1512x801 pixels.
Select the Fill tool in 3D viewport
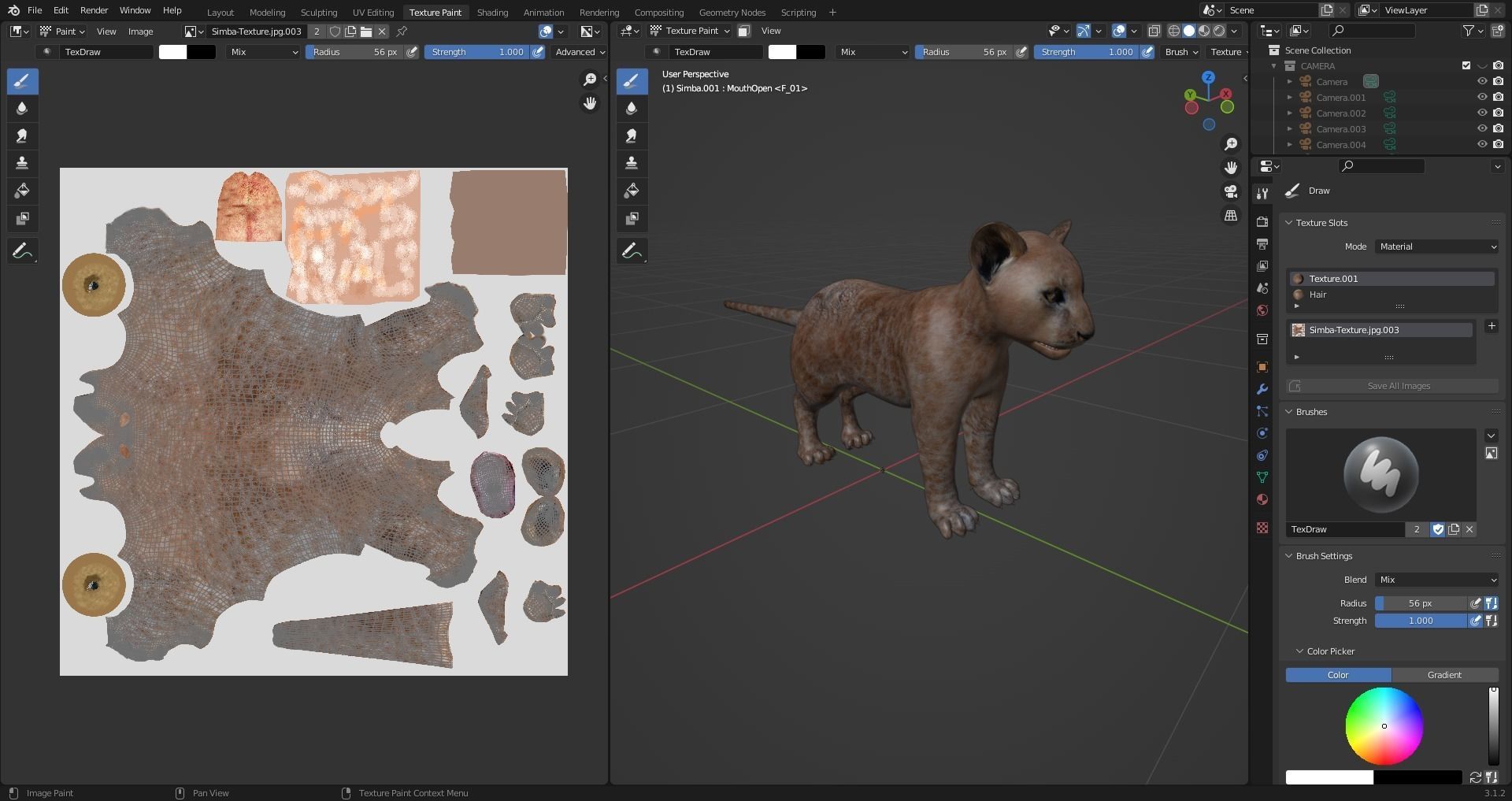(x=632, y=191)
